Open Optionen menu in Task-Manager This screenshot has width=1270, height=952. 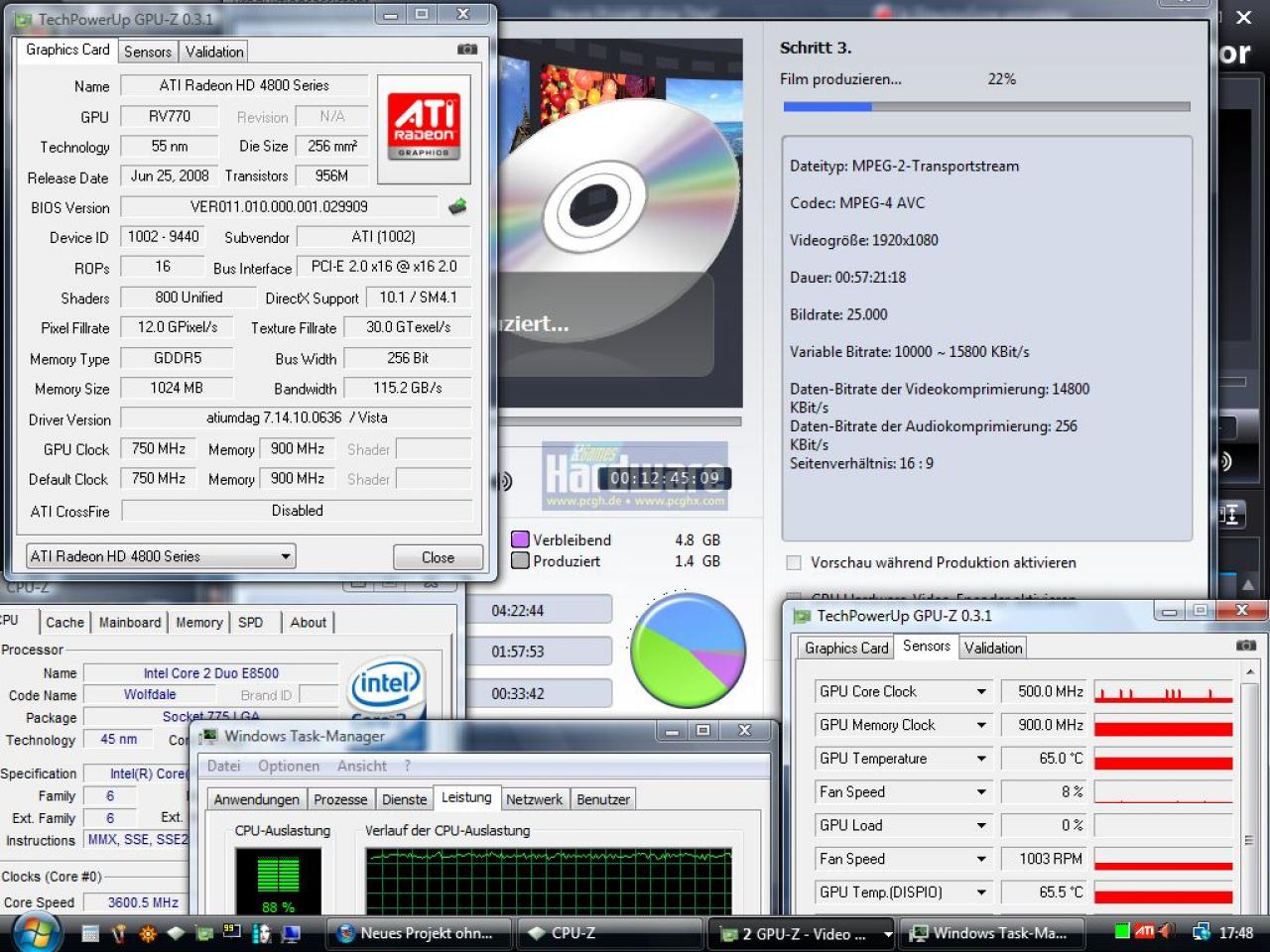[x=289, y=766]
